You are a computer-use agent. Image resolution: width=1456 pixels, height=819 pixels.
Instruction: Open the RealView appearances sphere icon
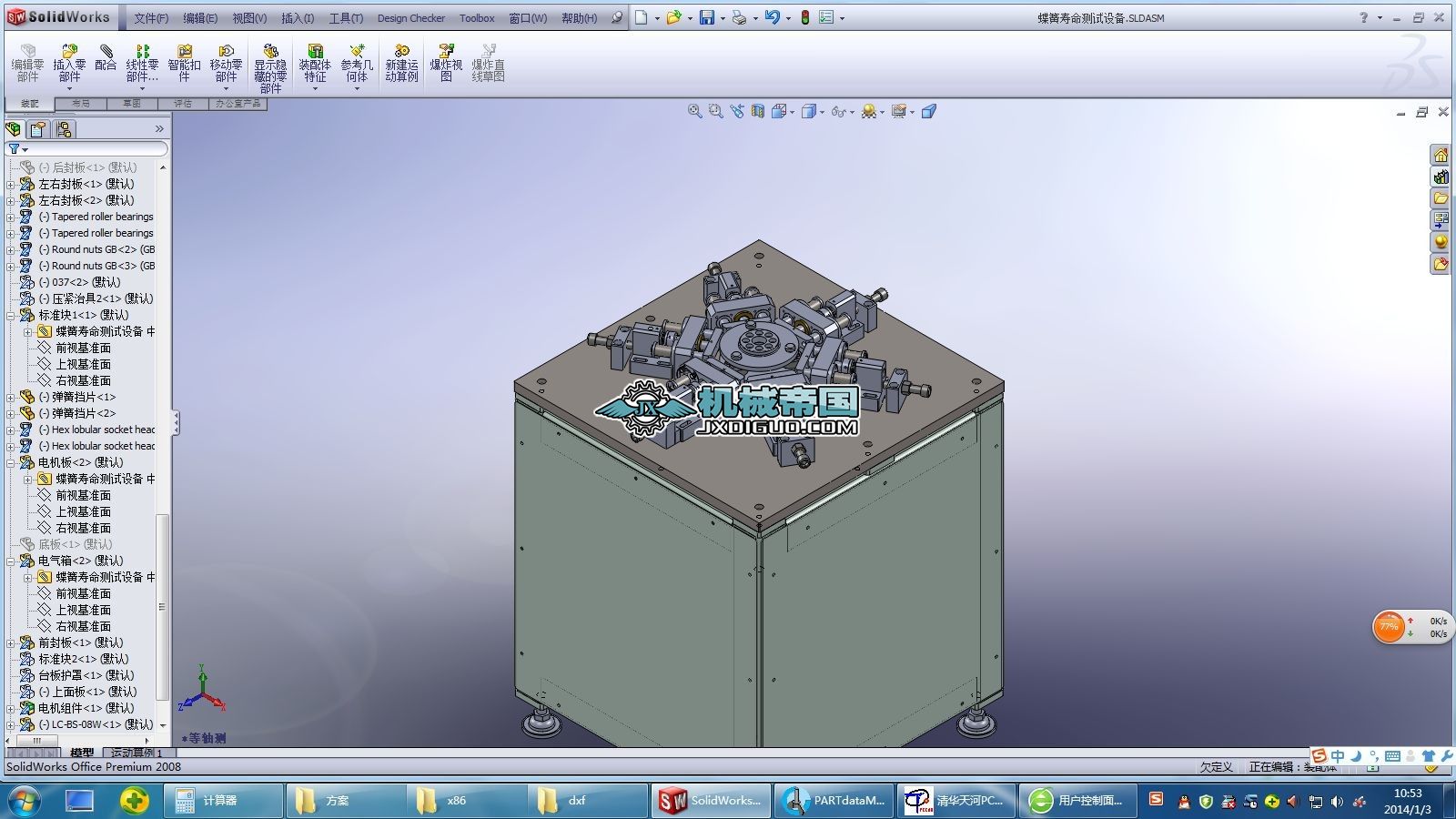point(1441,242)
